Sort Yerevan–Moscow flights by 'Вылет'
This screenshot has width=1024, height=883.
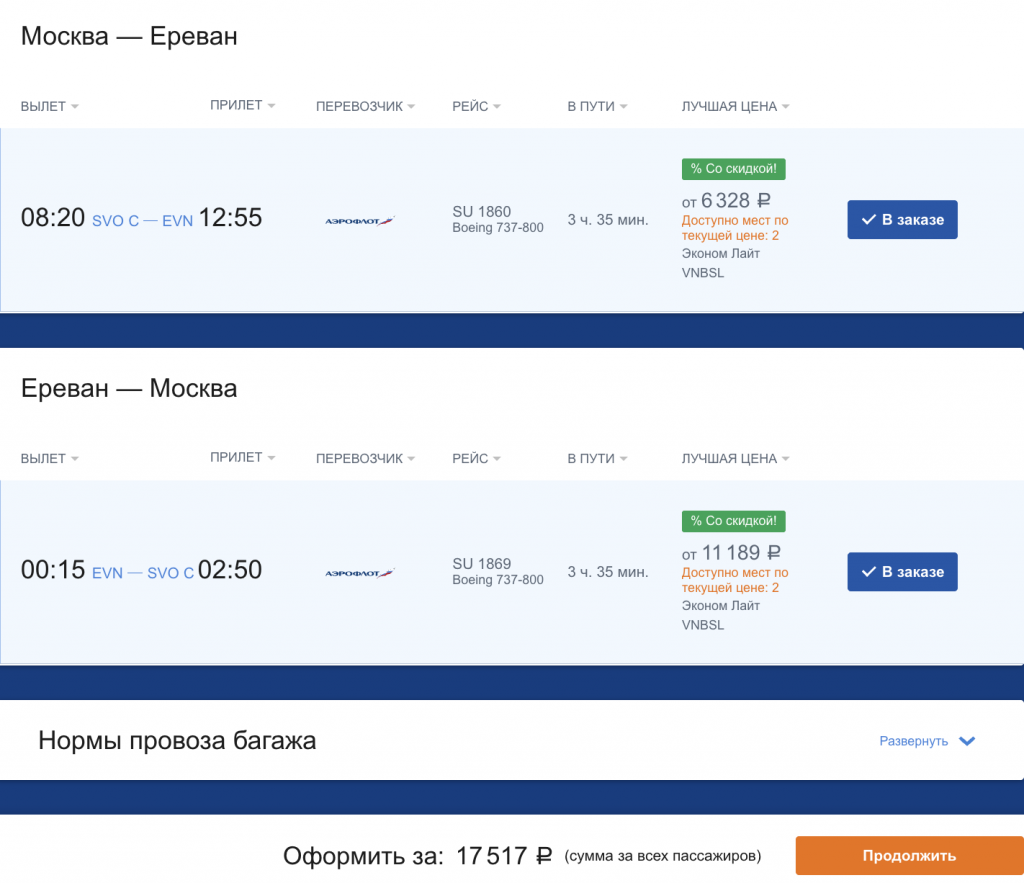(49, 459)
